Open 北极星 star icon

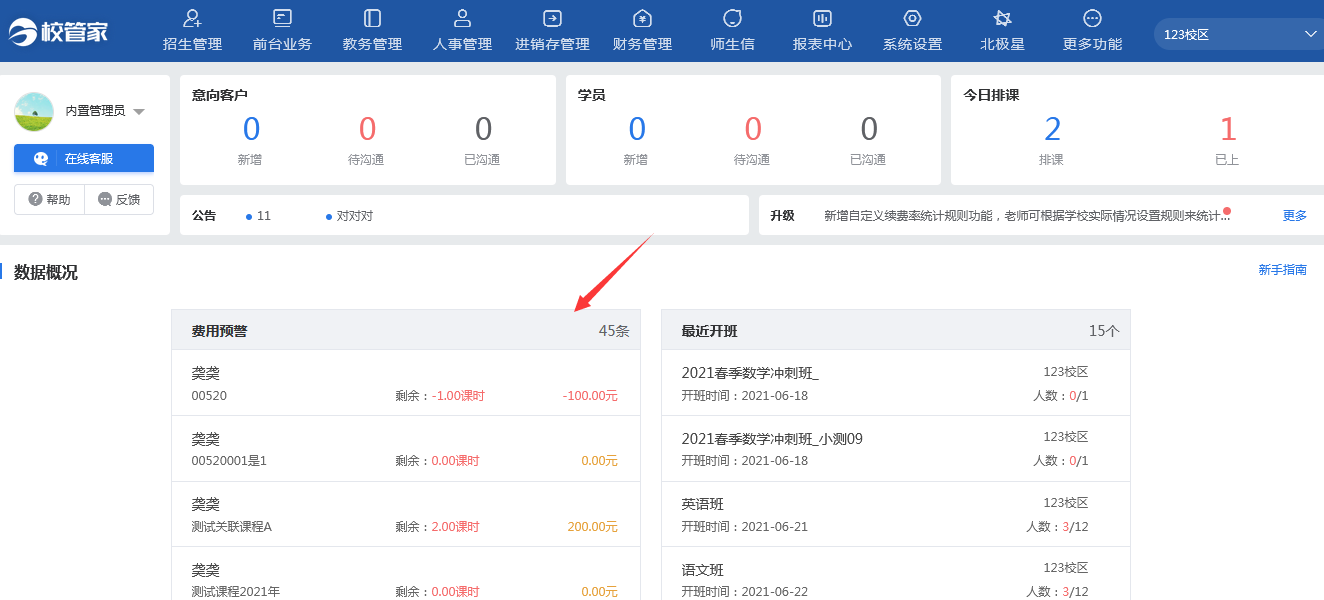1002,18
